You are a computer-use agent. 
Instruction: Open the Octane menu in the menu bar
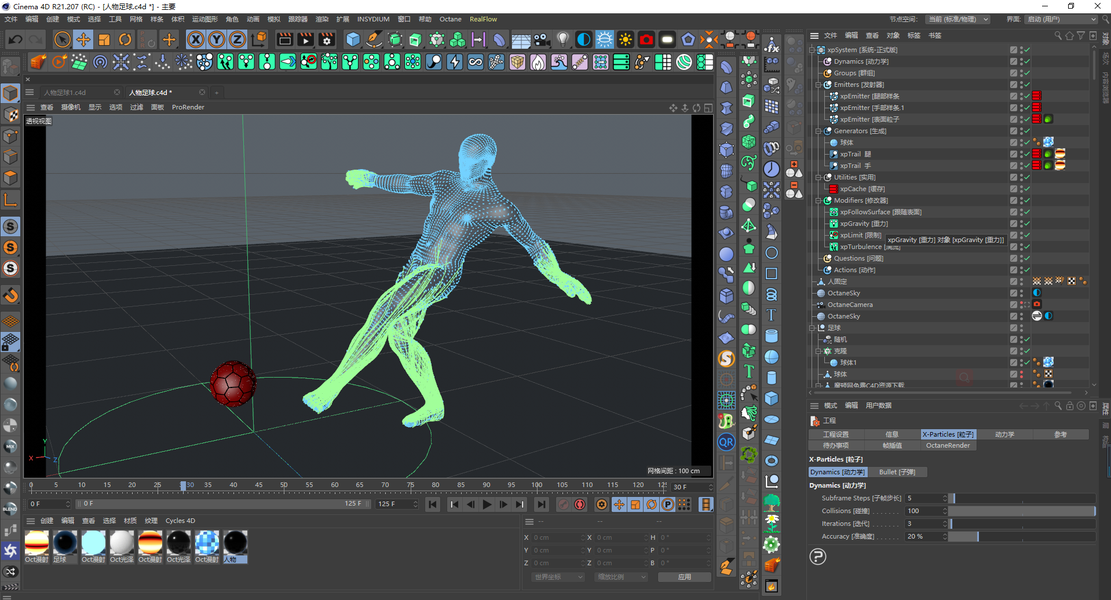(x=450, y=19)
